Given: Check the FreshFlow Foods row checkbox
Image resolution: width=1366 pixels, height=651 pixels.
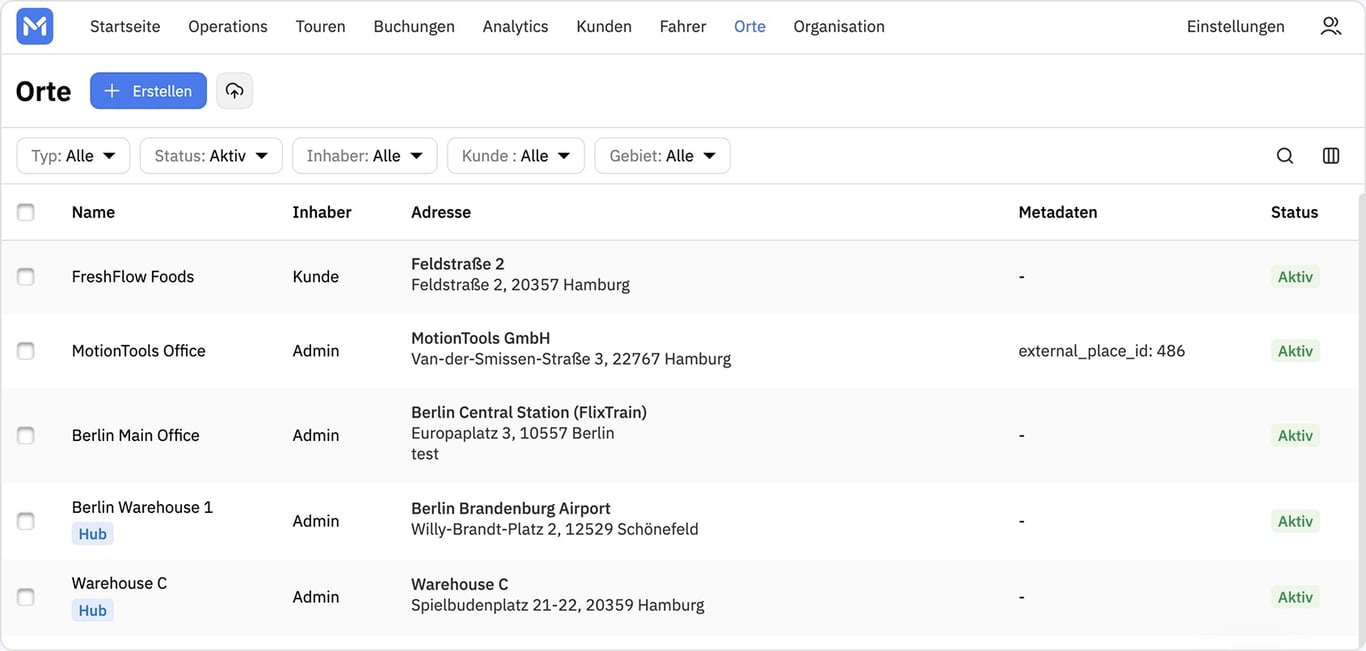Looking at the screenshot, I should coord(26,277).
